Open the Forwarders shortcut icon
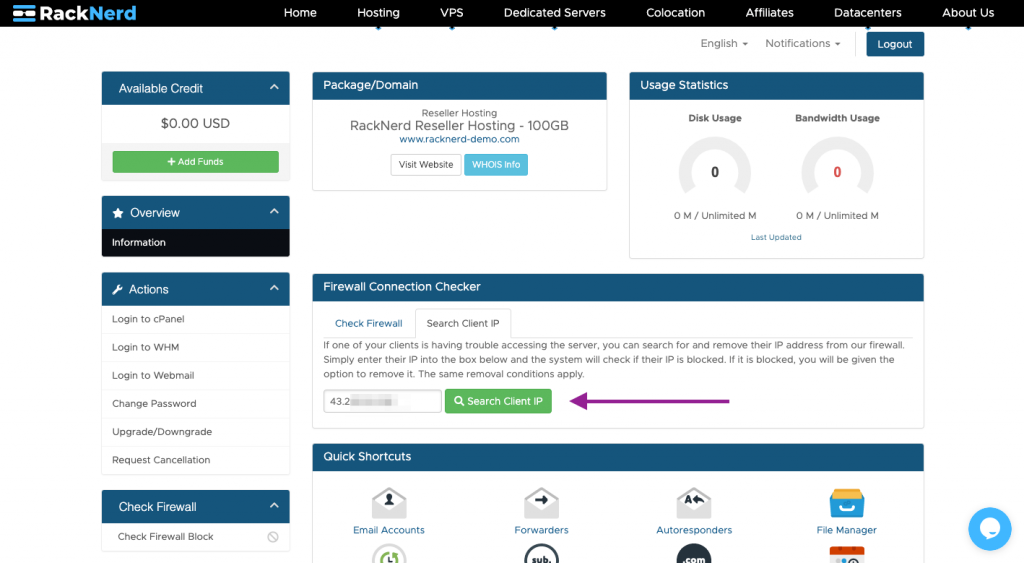The image size is (1024, 563). 541,503
